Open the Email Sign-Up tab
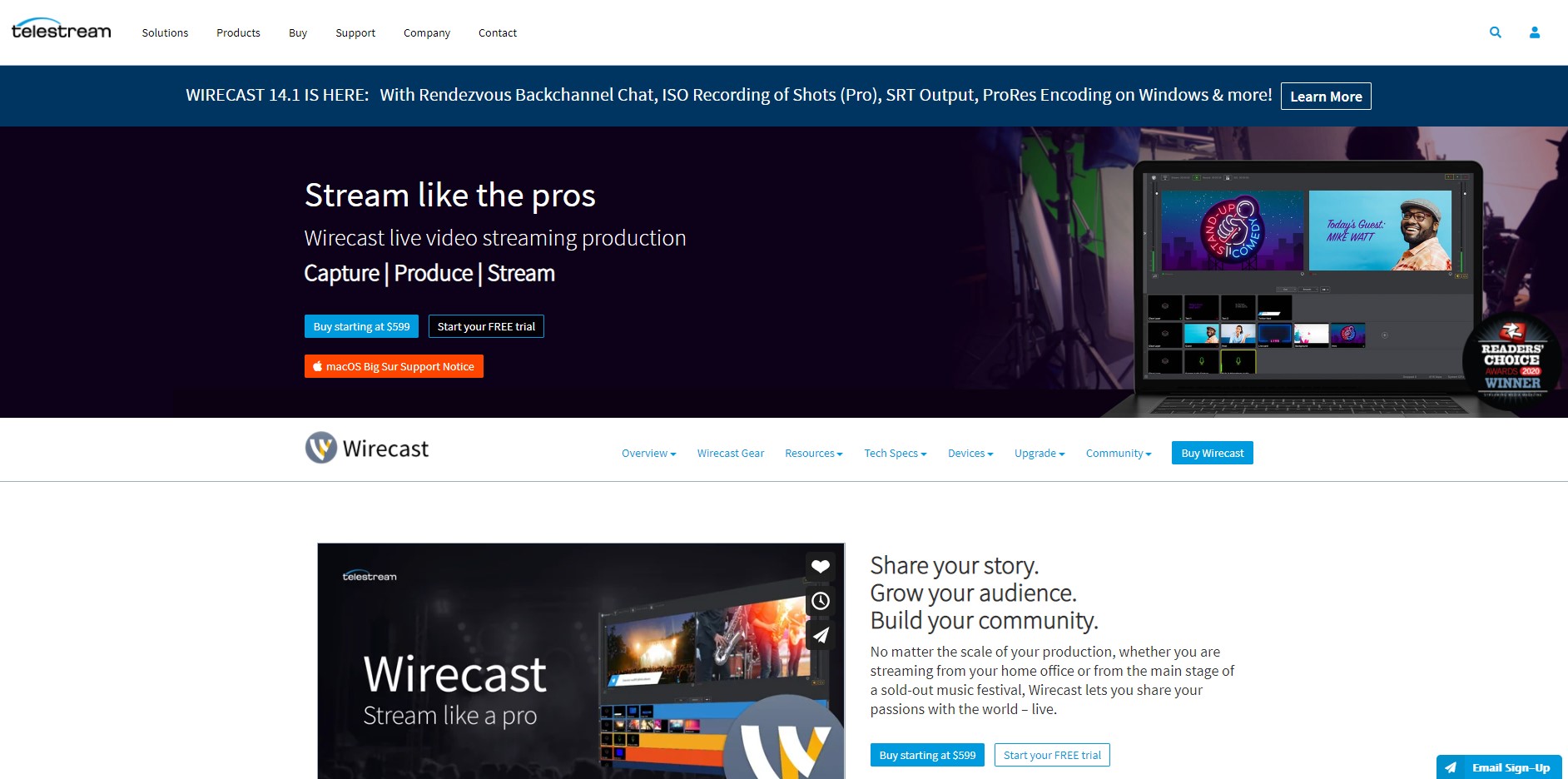 pyautogui.click(x=1499, y=767)
